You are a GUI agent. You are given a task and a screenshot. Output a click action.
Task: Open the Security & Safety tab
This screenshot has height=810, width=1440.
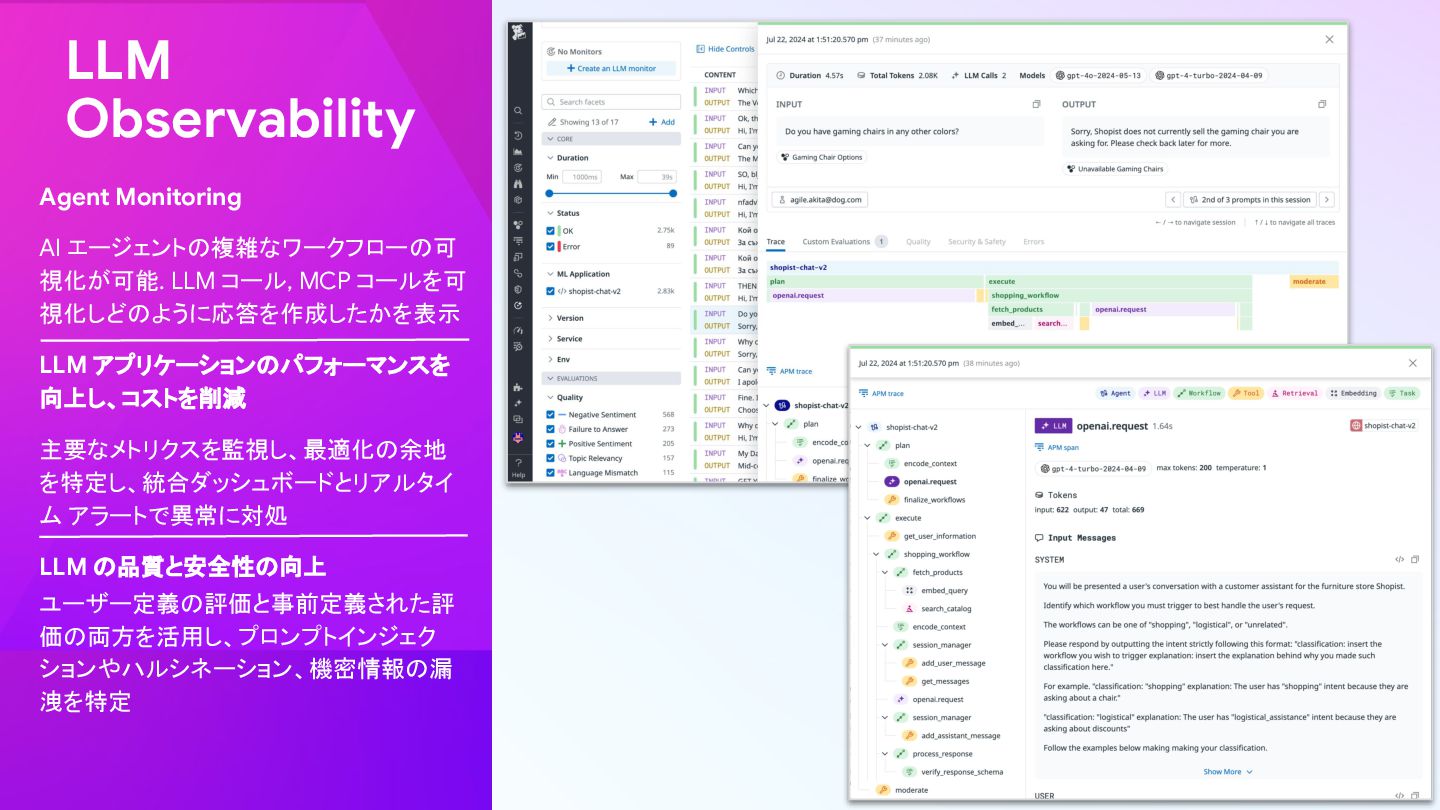(x=977, y=242)
